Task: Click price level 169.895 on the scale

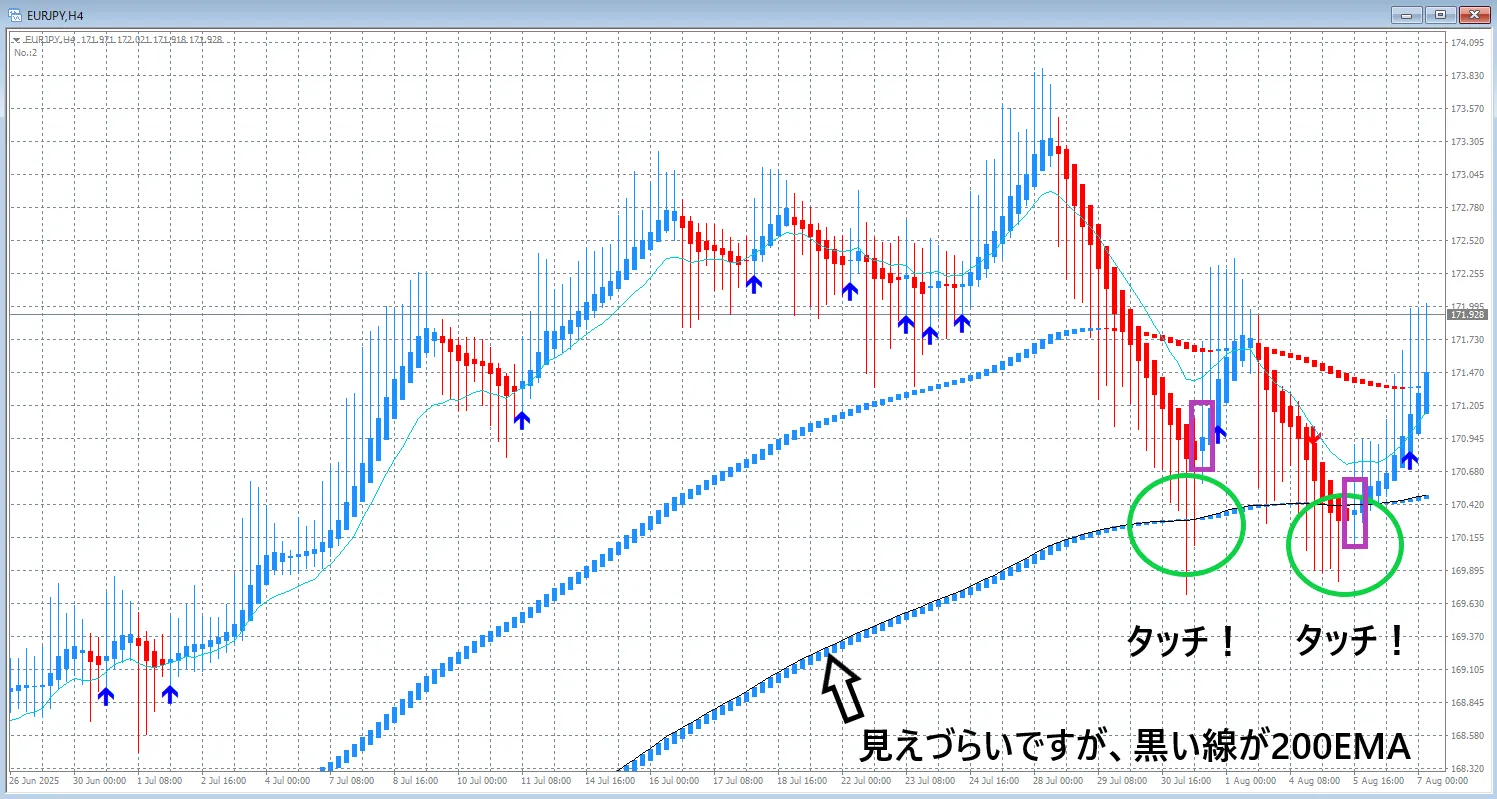Action: (1467, 570)
